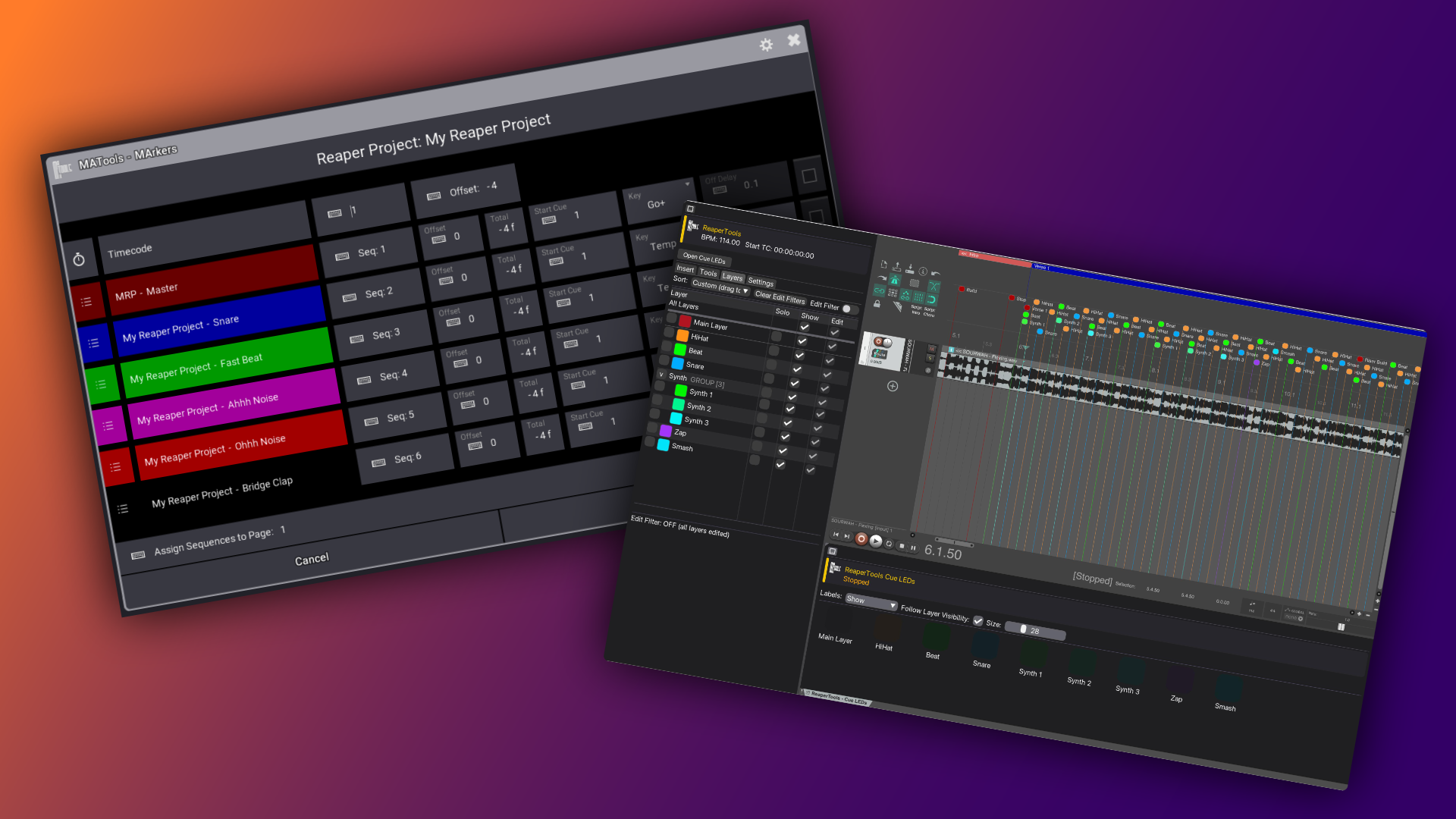This screenshot has width=1456, height=819.
Task: Switch to the Insert tab in ReaperTools
Action: pyautogui.click(x=686, y=268)
